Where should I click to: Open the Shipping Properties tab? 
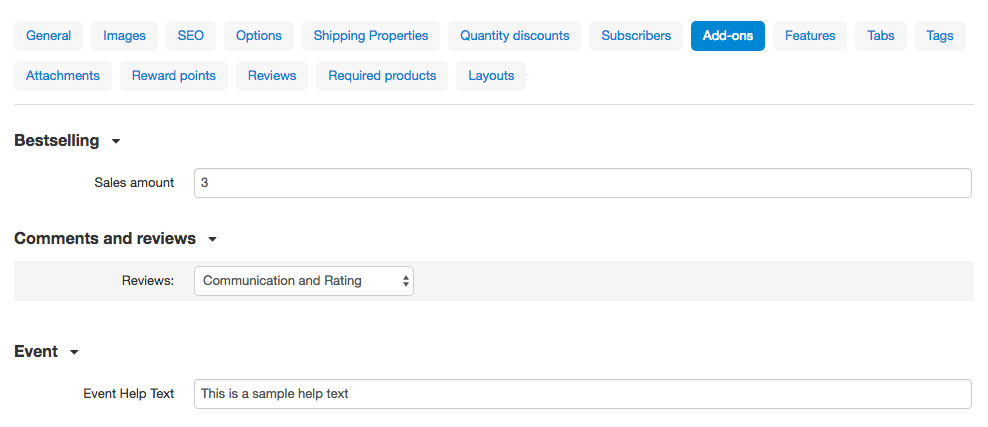(x=371, y=36)
